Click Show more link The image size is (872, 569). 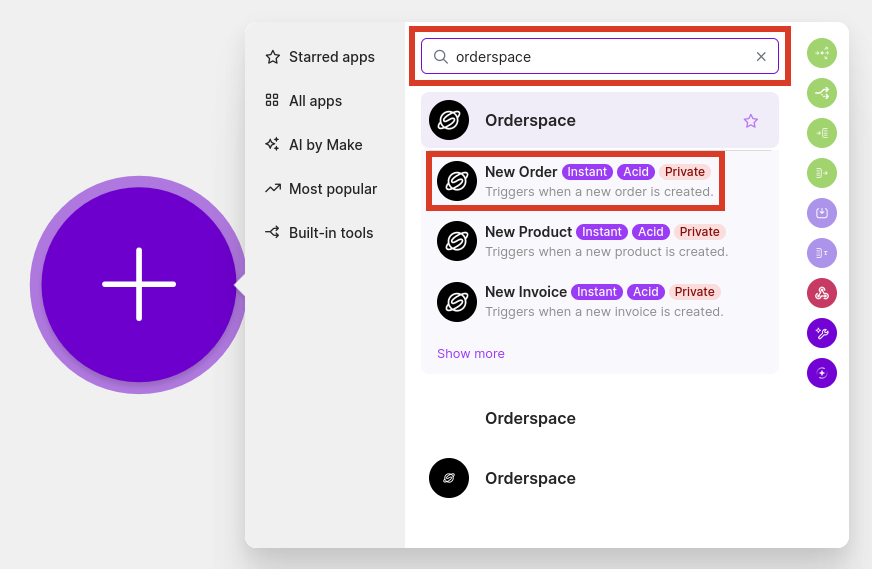click(470, 354)
